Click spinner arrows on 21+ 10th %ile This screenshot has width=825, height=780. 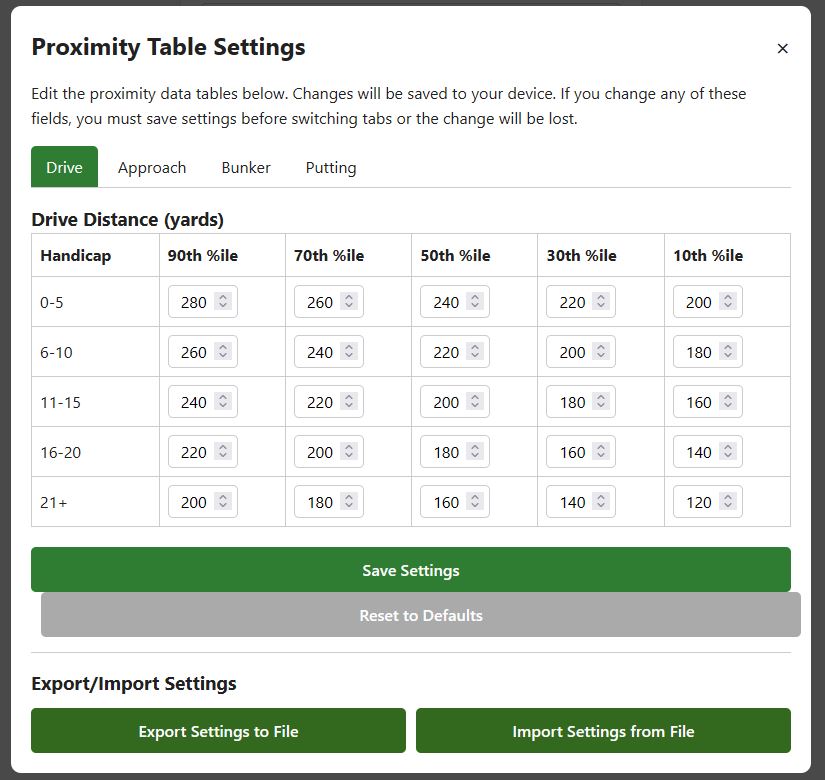point(728,501)
